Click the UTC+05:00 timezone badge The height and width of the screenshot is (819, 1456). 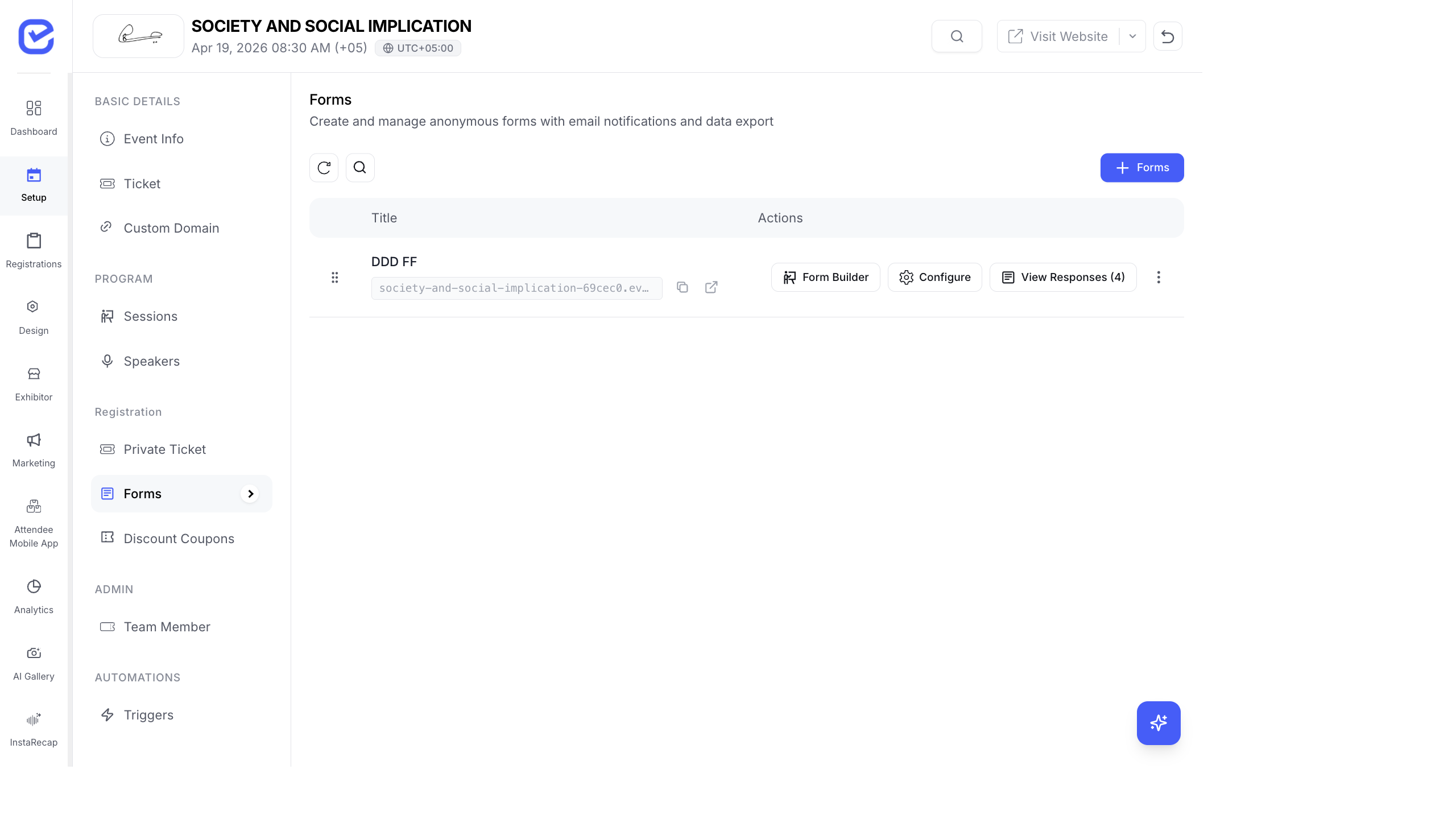[x=418, y=48]
